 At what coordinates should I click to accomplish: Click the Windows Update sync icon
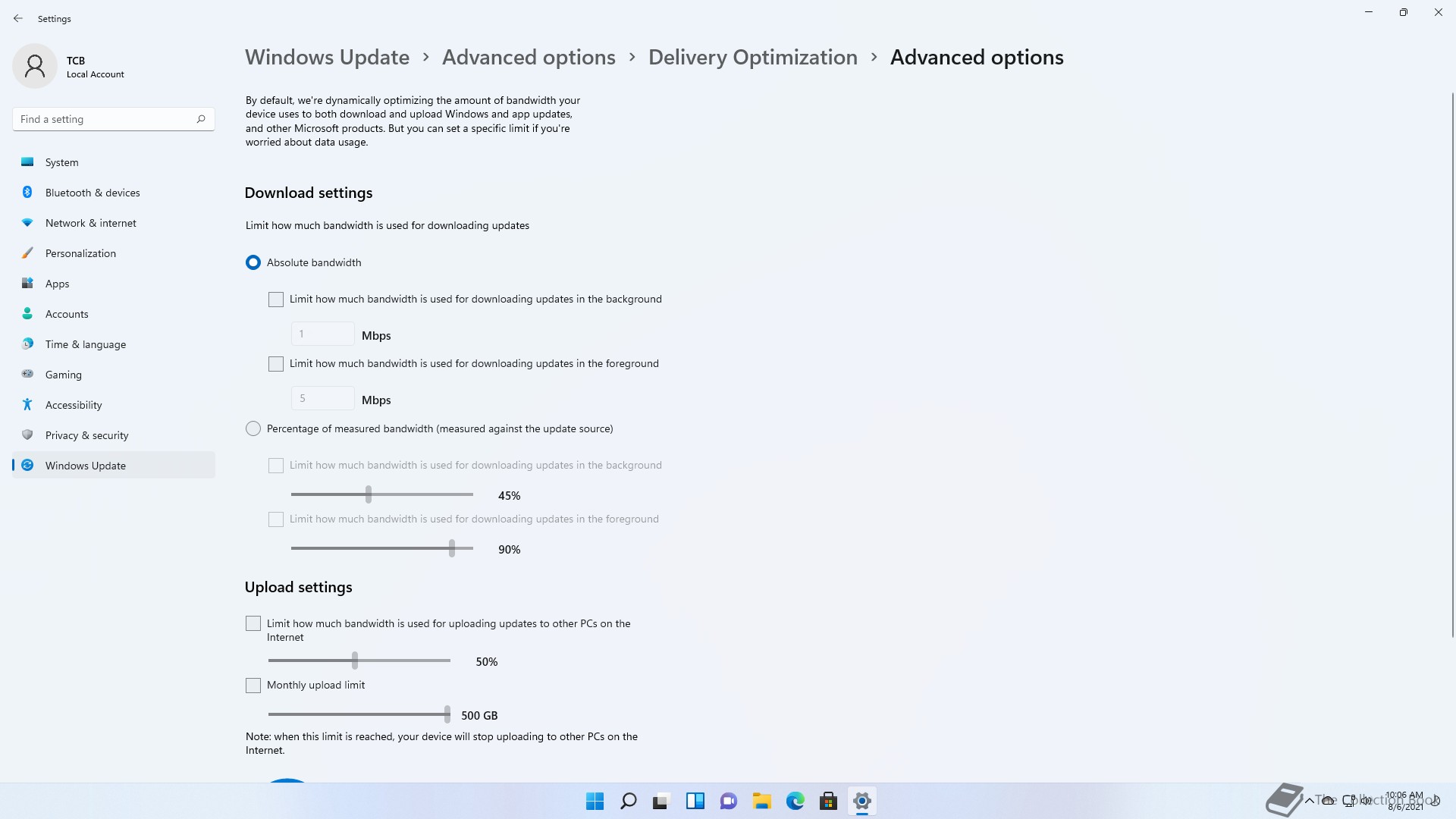tap(27, 466)
